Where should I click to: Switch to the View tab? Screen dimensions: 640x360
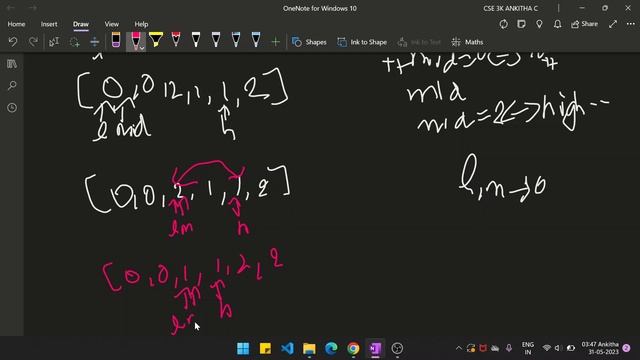pyautogui.click(x=111, y=24)
